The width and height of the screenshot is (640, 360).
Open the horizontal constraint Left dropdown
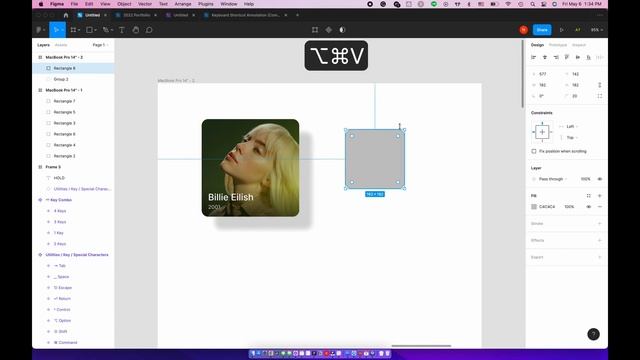click(x=572, y=127)
